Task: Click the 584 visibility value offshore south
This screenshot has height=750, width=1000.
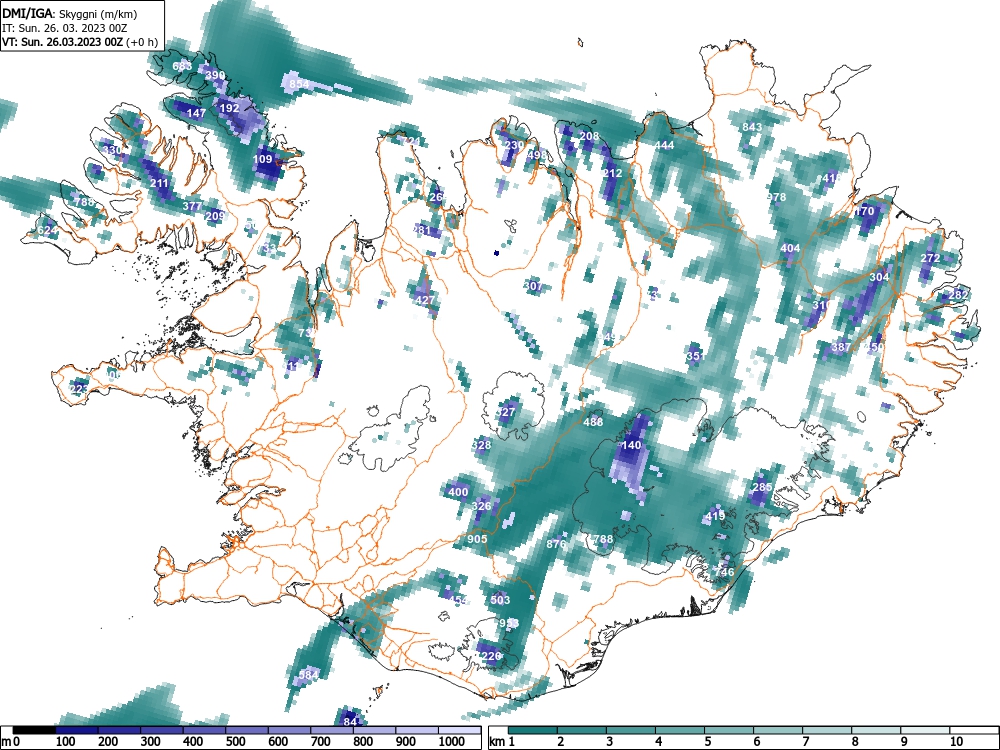Action: (309, 675)
